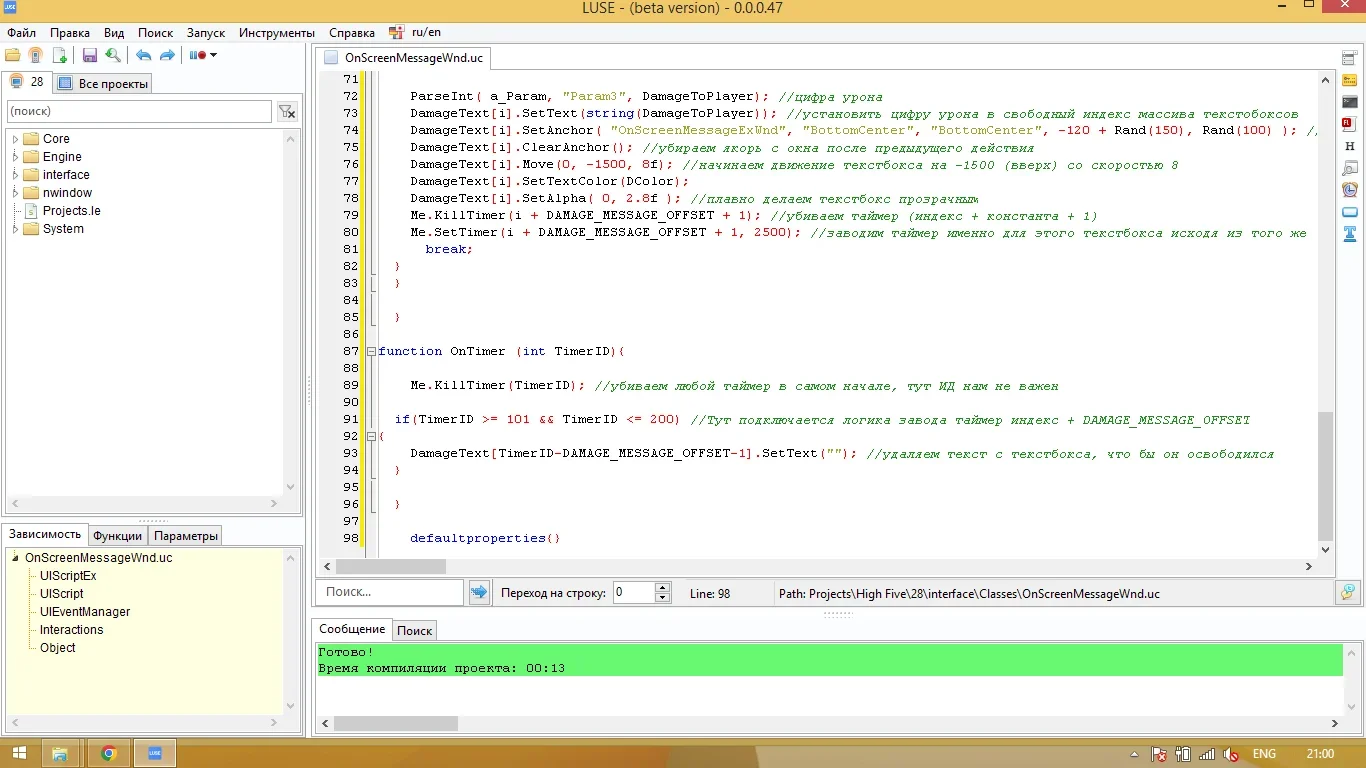This screenshot has height=768, width=1366.
Task: Collapse the code fold at line 92
Action: point(371,436)
